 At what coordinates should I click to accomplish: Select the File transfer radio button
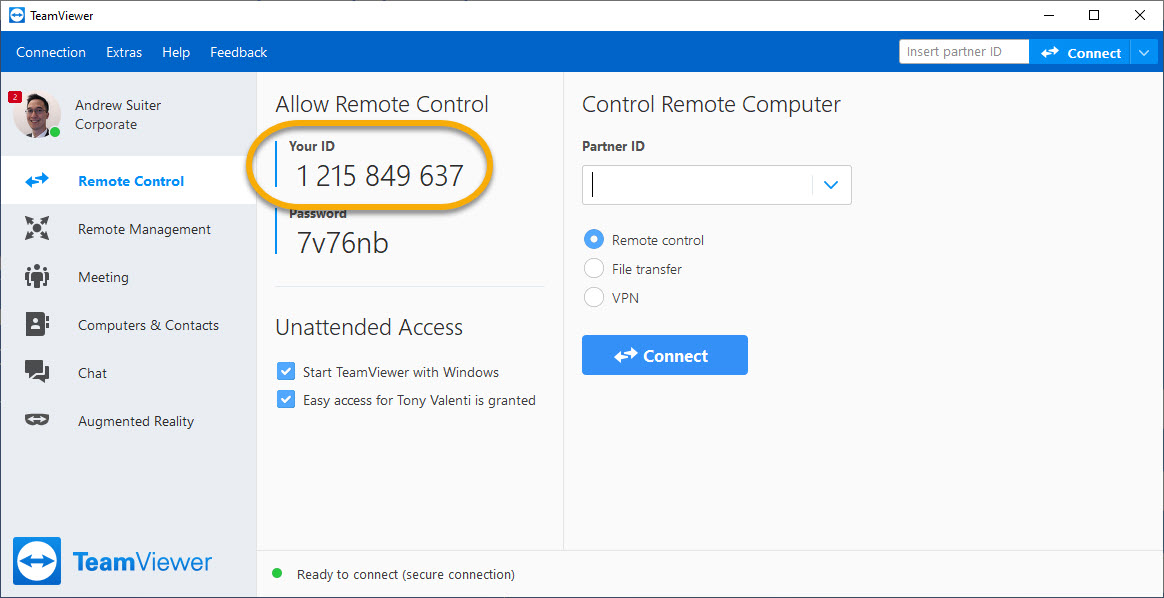[x=594, y=269]
